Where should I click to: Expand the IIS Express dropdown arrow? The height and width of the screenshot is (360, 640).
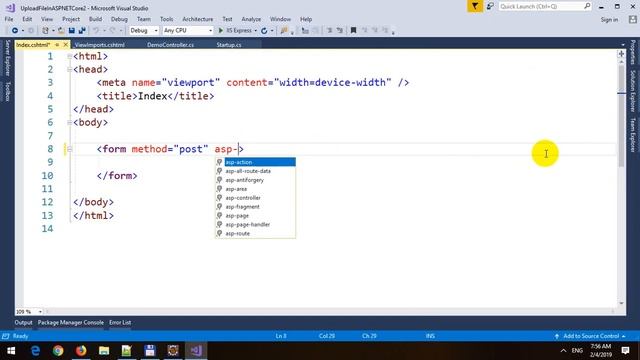coord(256,31)
